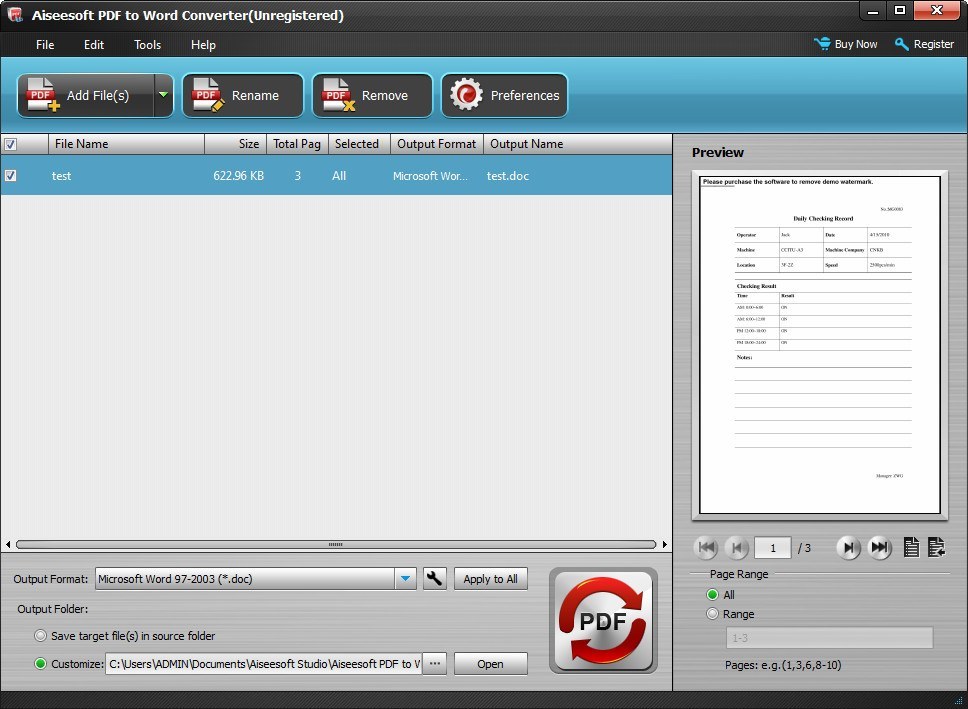Click the big PDF convert start button

point(603,620)
